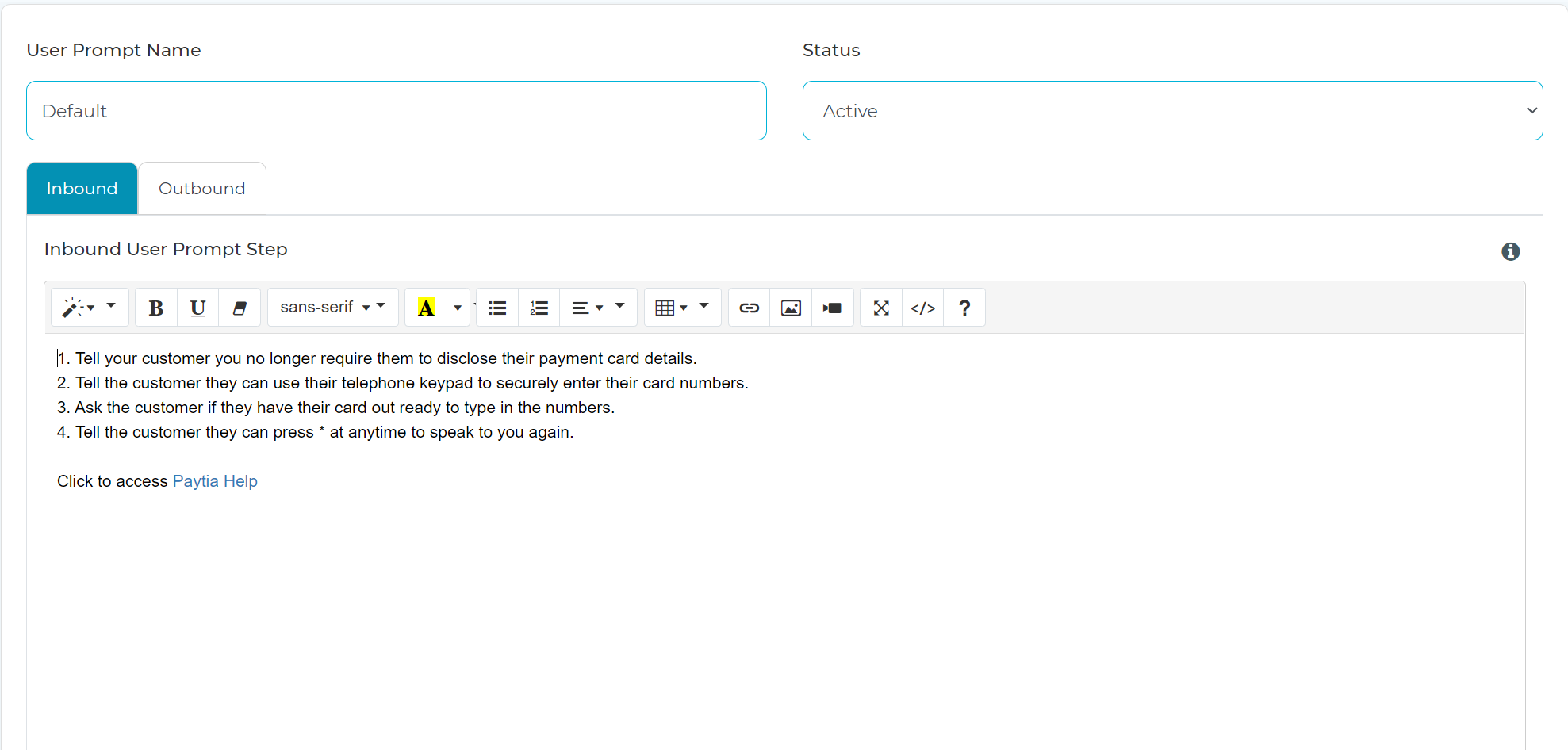Toggle bold formatting
Screen dimensions: 1568x750
point(155,308)
